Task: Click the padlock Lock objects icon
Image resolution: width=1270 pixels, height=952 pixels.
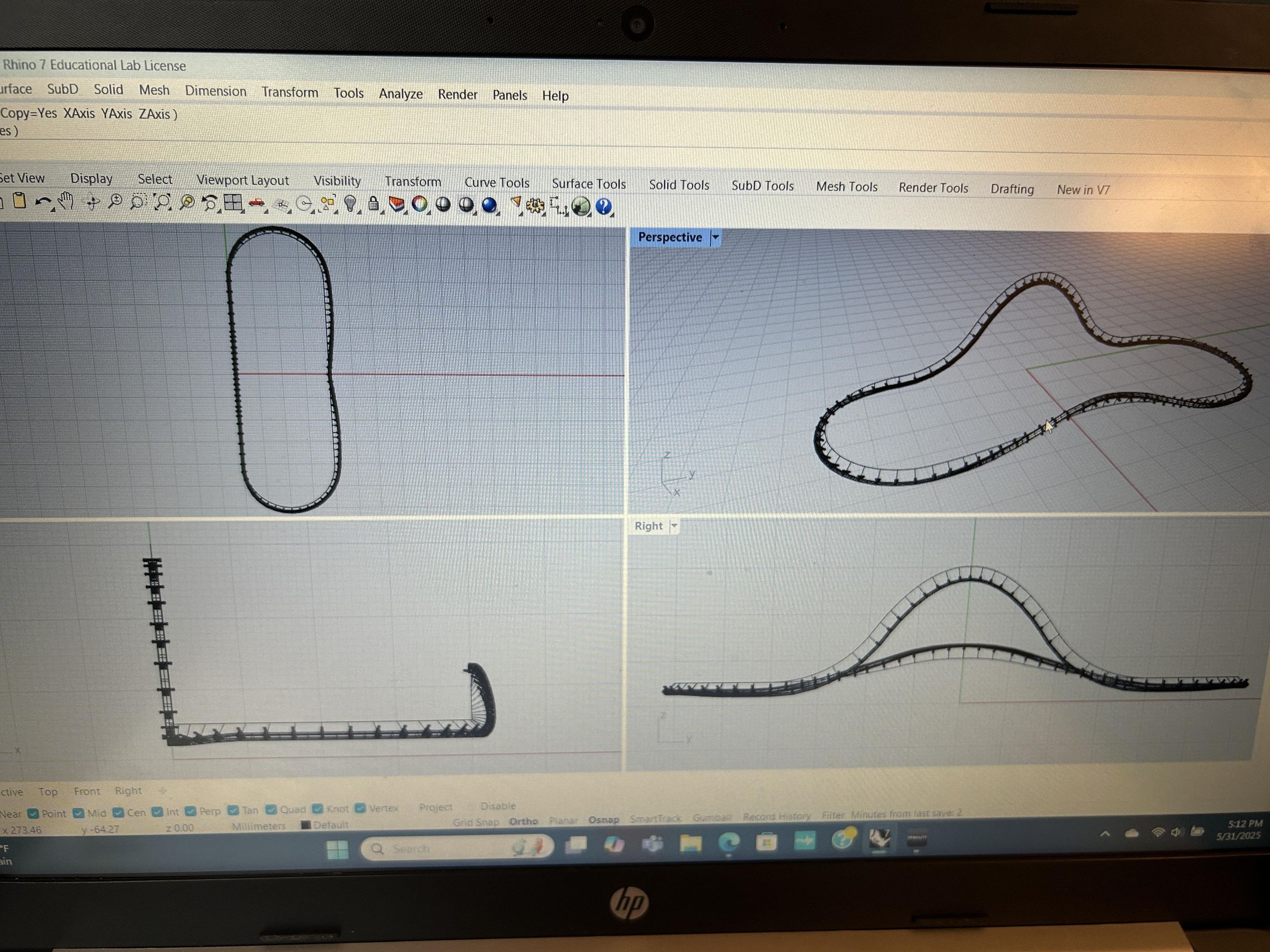Action: click(x=373, y=204)
